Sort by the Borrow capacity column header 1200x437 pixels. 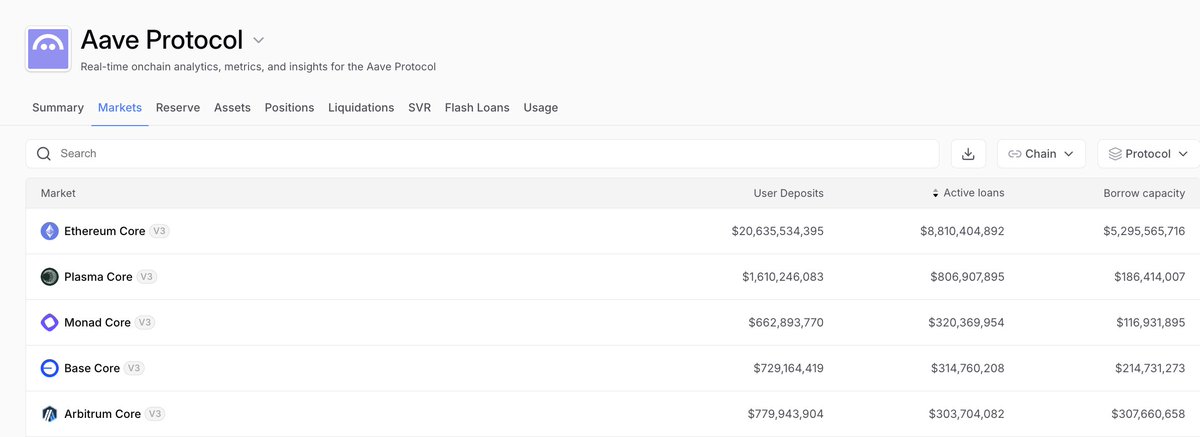[1144, 193]
